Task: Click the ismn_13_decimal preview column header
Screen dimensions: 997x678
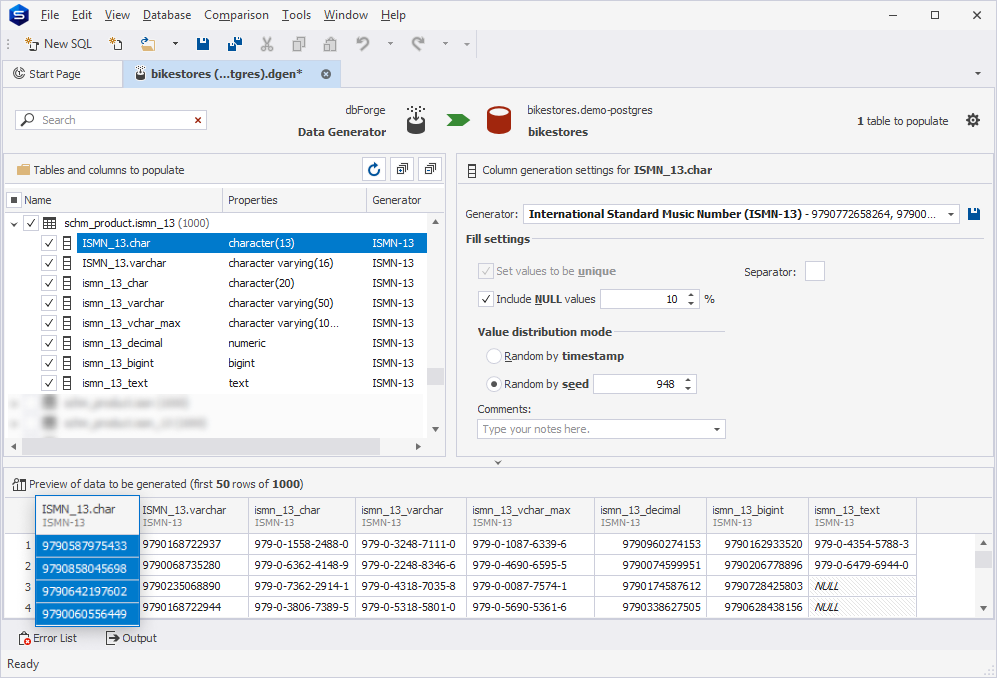Action: point(650,516)
